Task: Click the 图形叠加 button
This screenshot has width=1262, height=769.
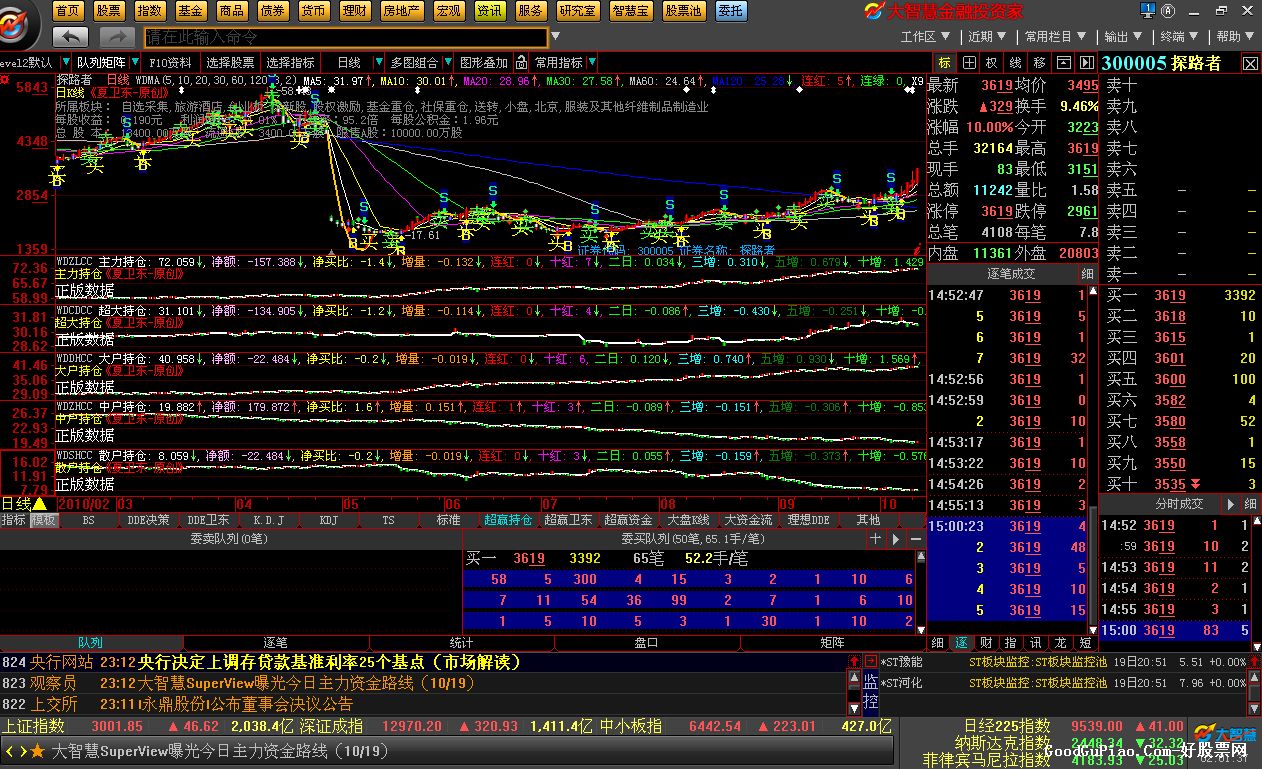Action: pos(484,62)
